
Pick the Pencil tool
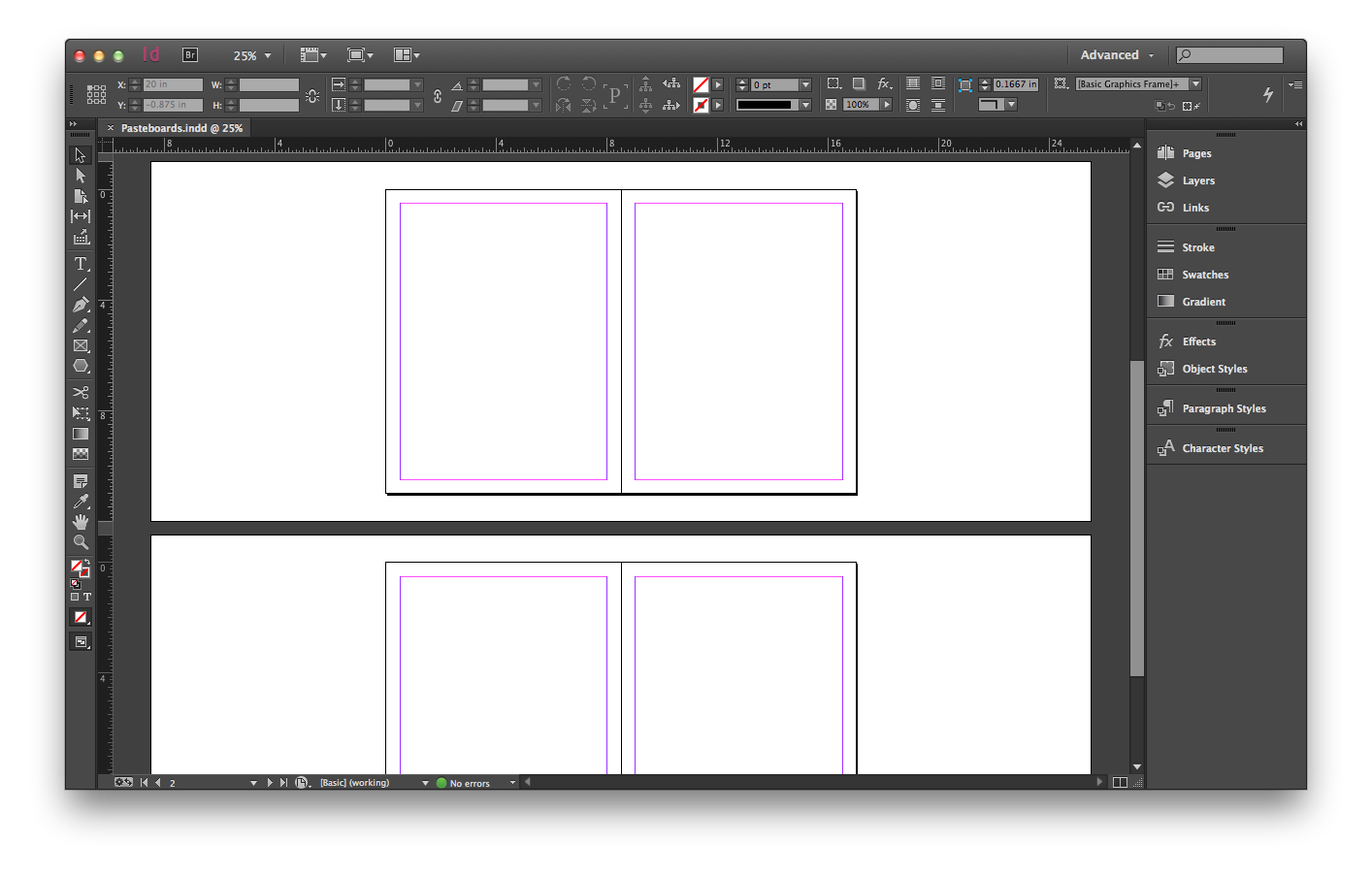pos(81,325)
